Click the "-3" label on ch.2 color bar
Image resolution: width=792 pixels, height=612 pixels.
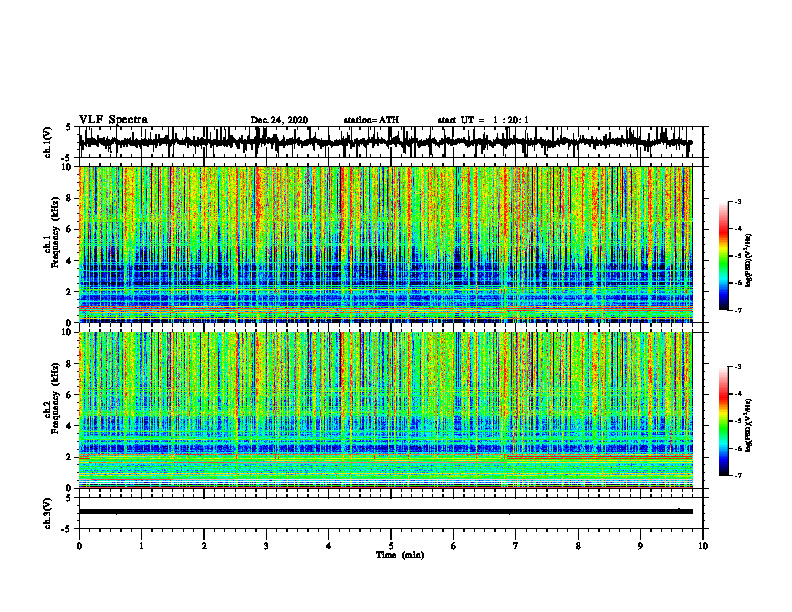[738, 367]
